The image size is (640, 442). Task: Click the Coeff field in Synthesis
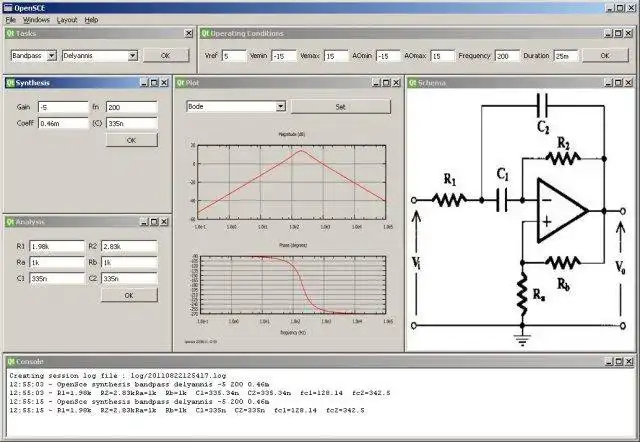[x=63, y=123]
